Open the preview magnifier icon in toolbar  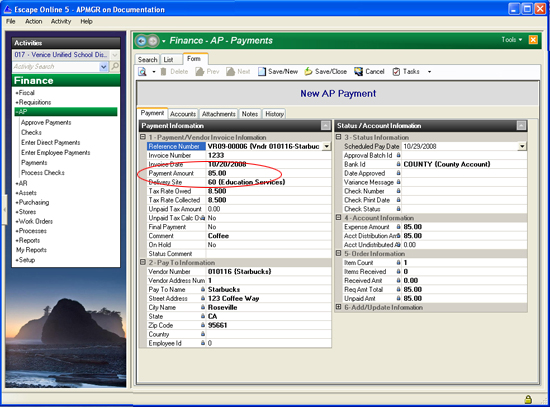pyautogui.click(x=142, y=72)
